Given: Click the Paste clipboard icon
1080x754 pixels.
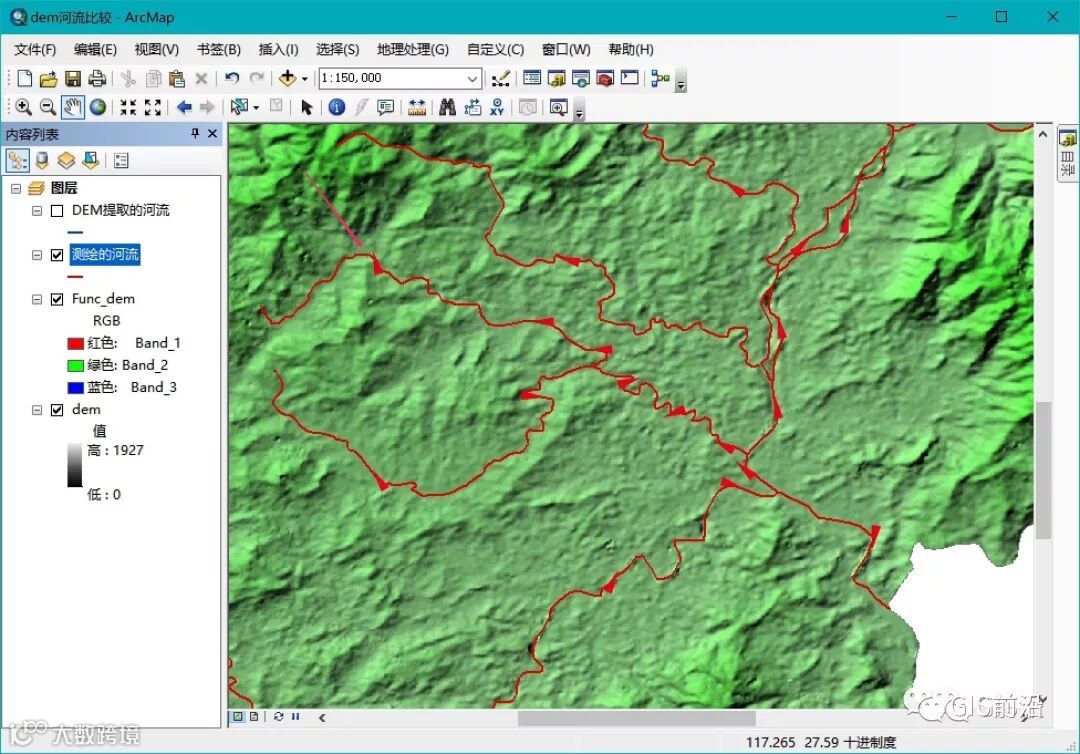Looking at the screenshot, I should (x=177, y=78).
